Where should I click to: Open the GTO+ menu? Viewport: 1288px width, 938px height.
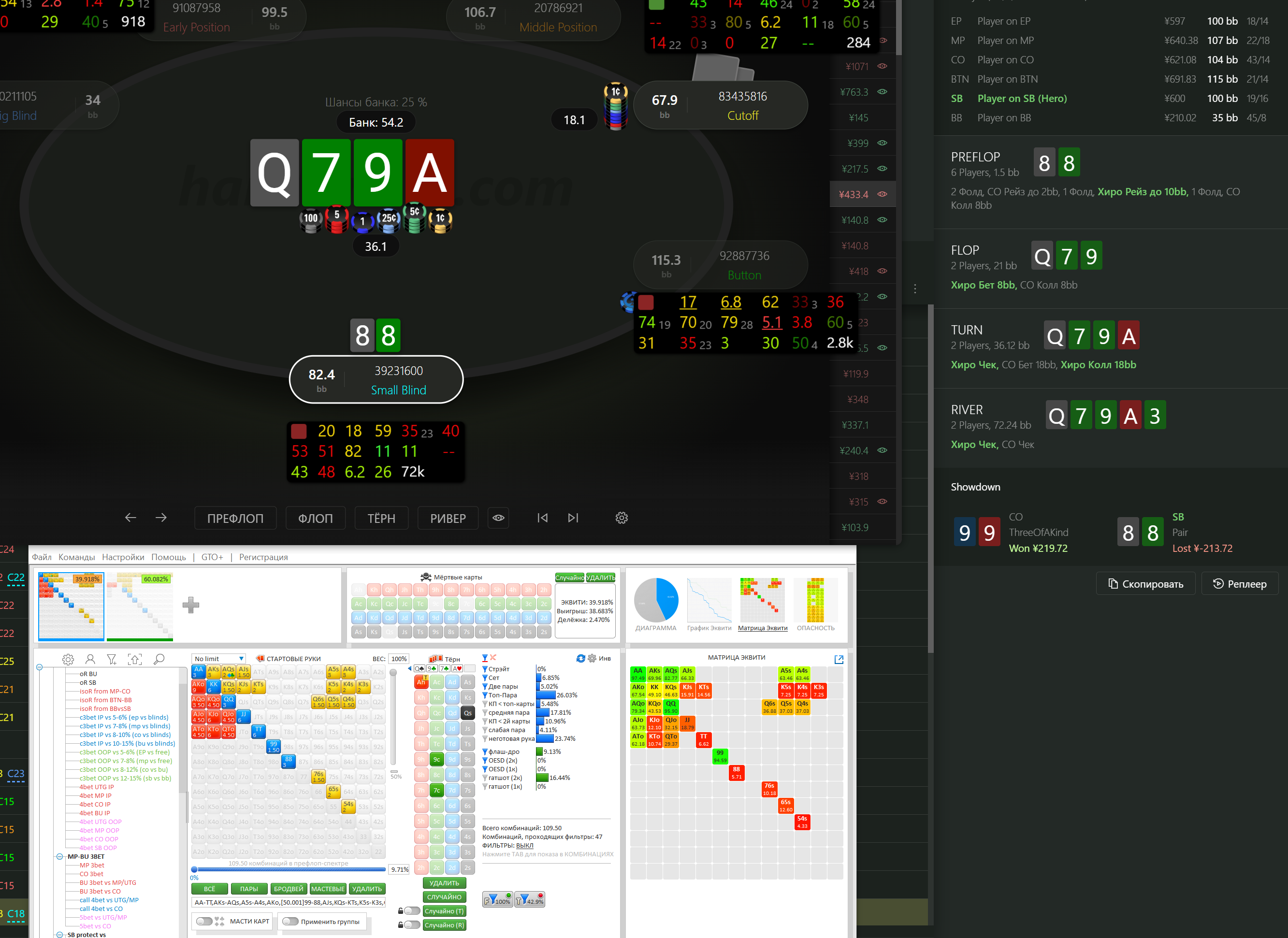[212, 557]
